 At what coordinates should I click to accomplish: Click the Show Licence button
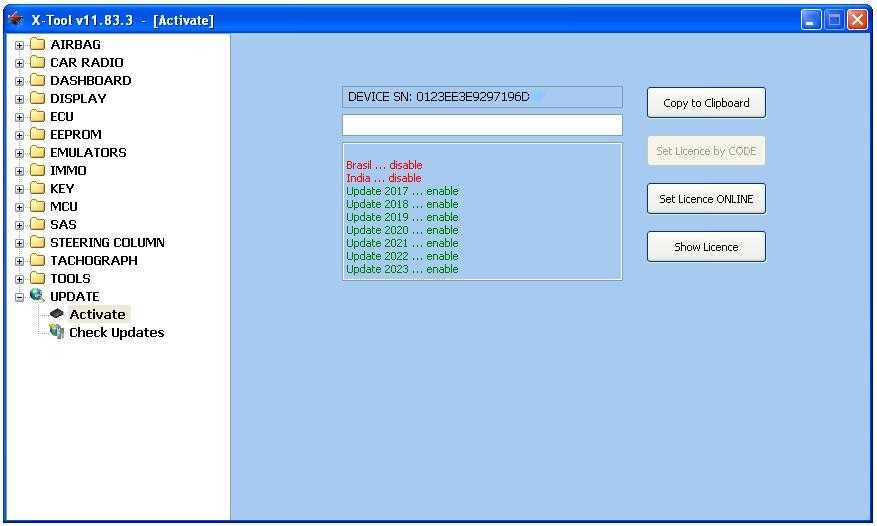[706, 247]
